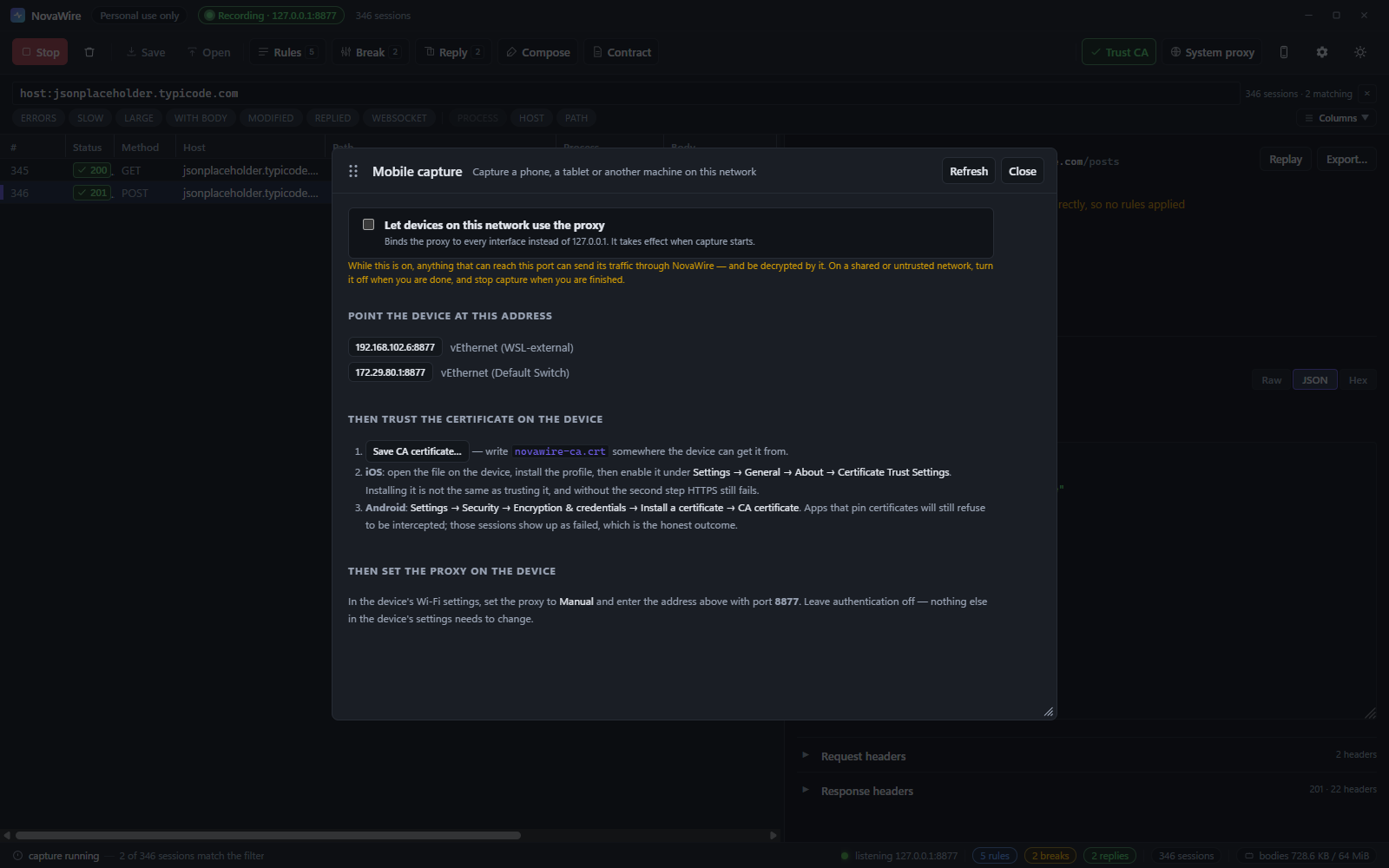This screenshot has width=1389, height=868.
Task: Open the Export... menu
Action: (1346, 160)
